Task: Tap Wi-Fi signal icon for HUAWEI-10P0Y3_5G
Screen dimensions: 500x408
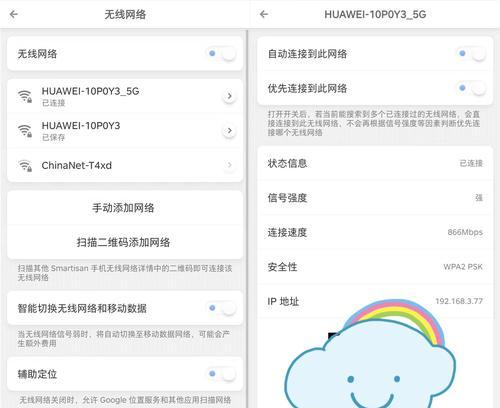Action: coord(25,96)
